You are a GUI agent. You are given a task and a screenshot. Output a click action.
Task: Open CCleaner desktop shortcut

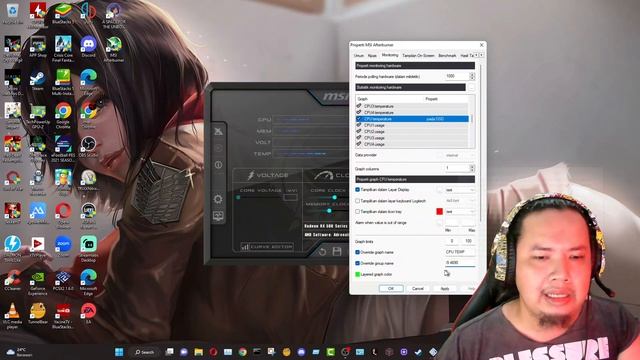click(x=12, y=280)
